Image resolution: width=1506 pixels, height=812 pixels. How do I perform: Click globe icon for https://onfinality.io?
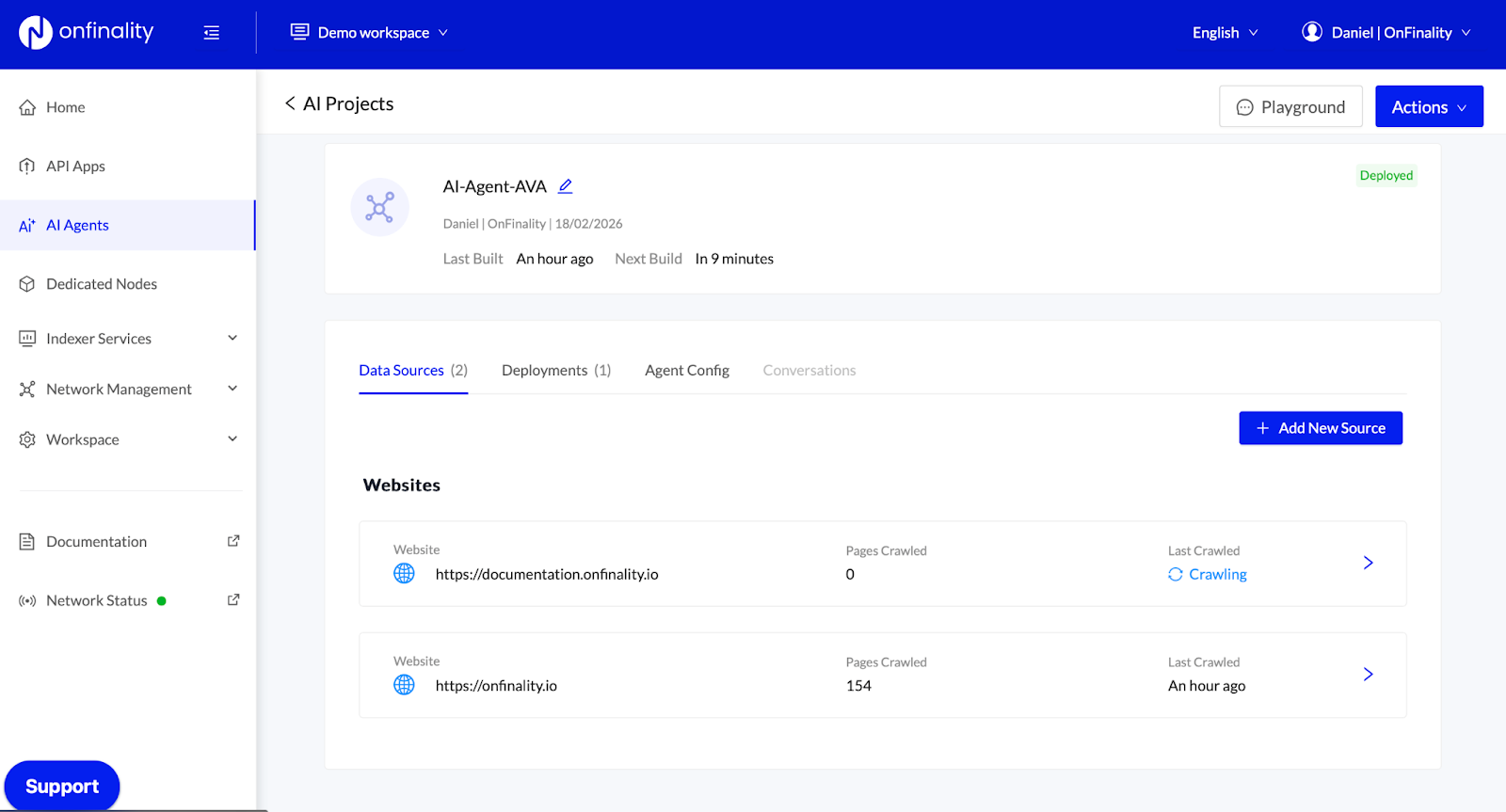404,685
